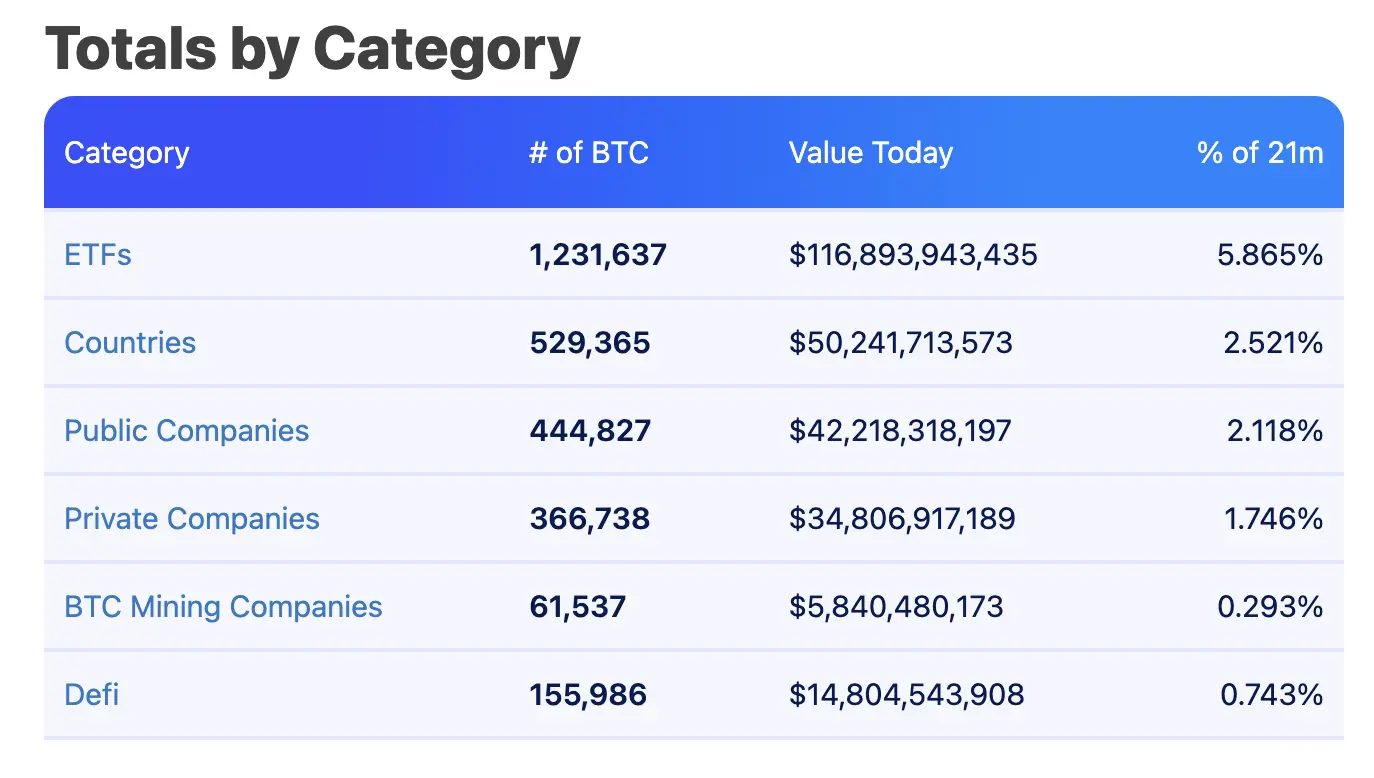The height and width of the screenshot is (778, 1374).
Task: Click the Value Today column header
Action: click(x=870, y=153)
